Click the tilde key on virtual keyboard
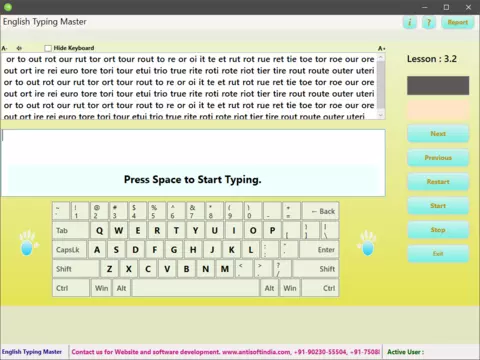The width and height of the screenshot is (480, 360). (x=61, y=211)
